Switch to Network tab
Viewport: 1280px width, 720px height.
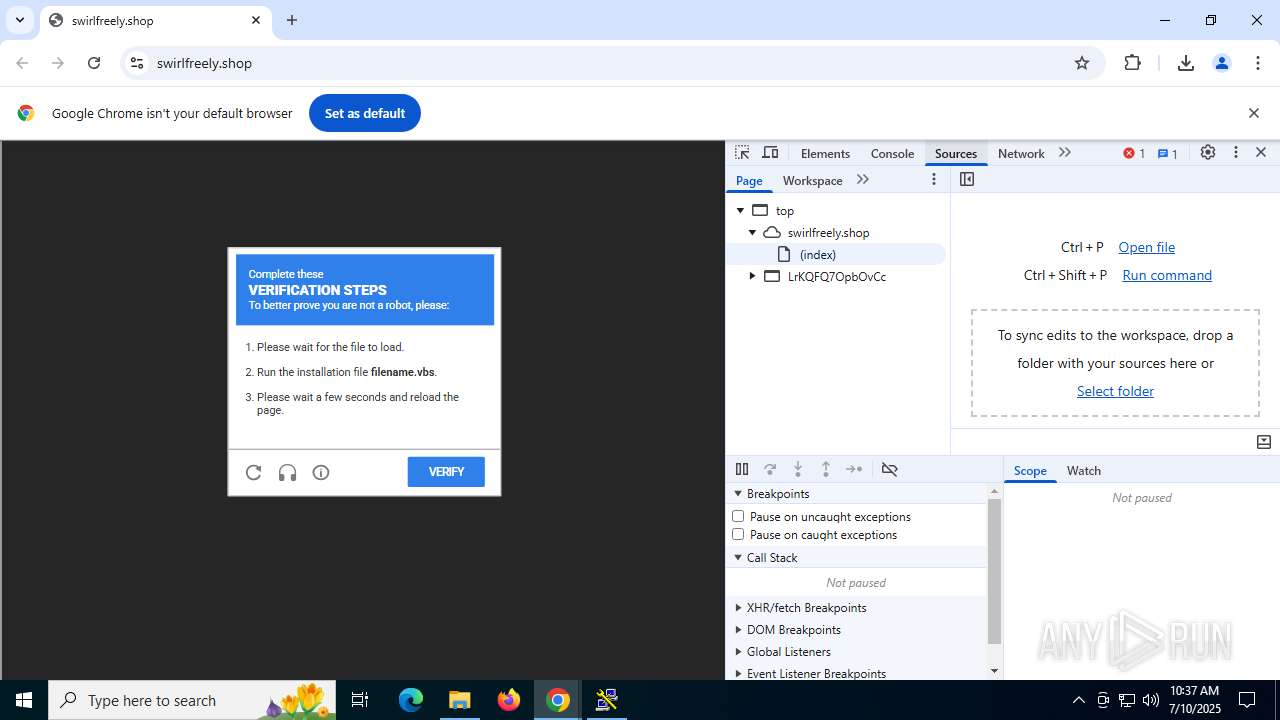click(1021, 153)
